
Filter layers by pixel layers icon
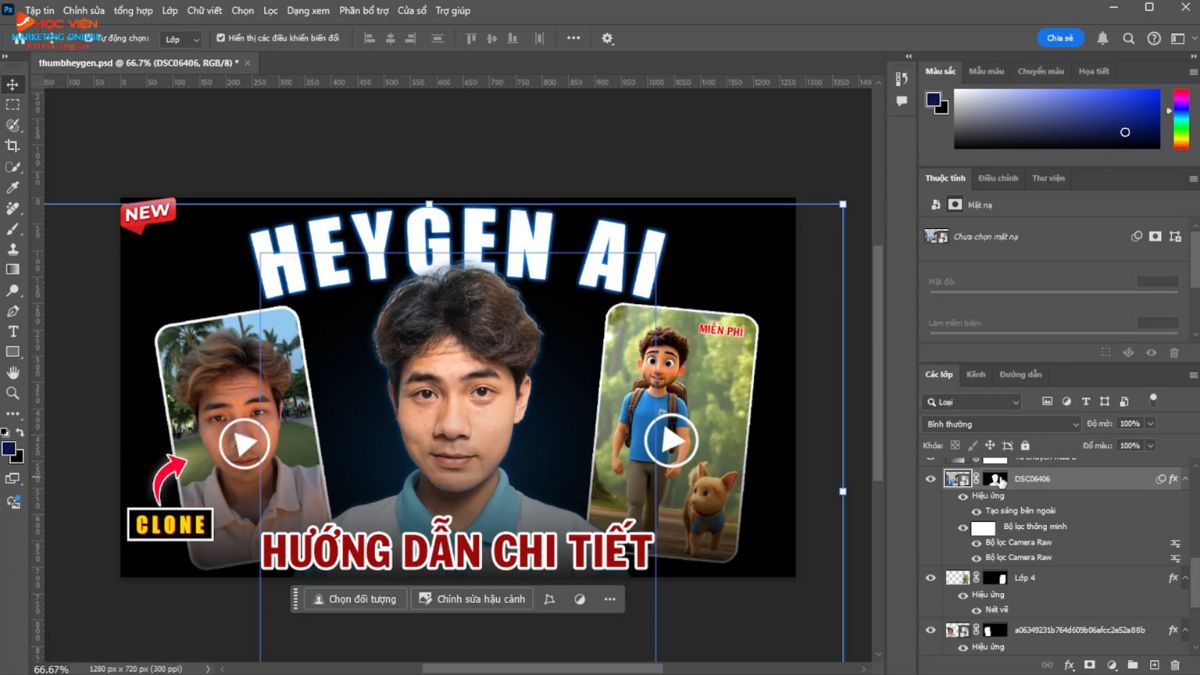(x=1047, y=401)
